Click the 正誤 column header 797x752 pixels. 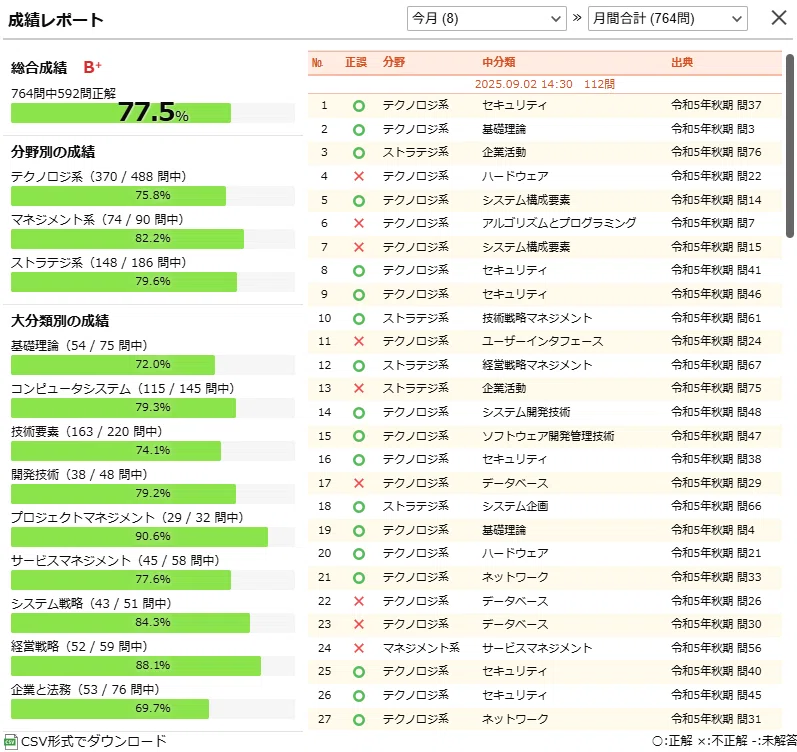pyautogui.click(x=356, y=63)
